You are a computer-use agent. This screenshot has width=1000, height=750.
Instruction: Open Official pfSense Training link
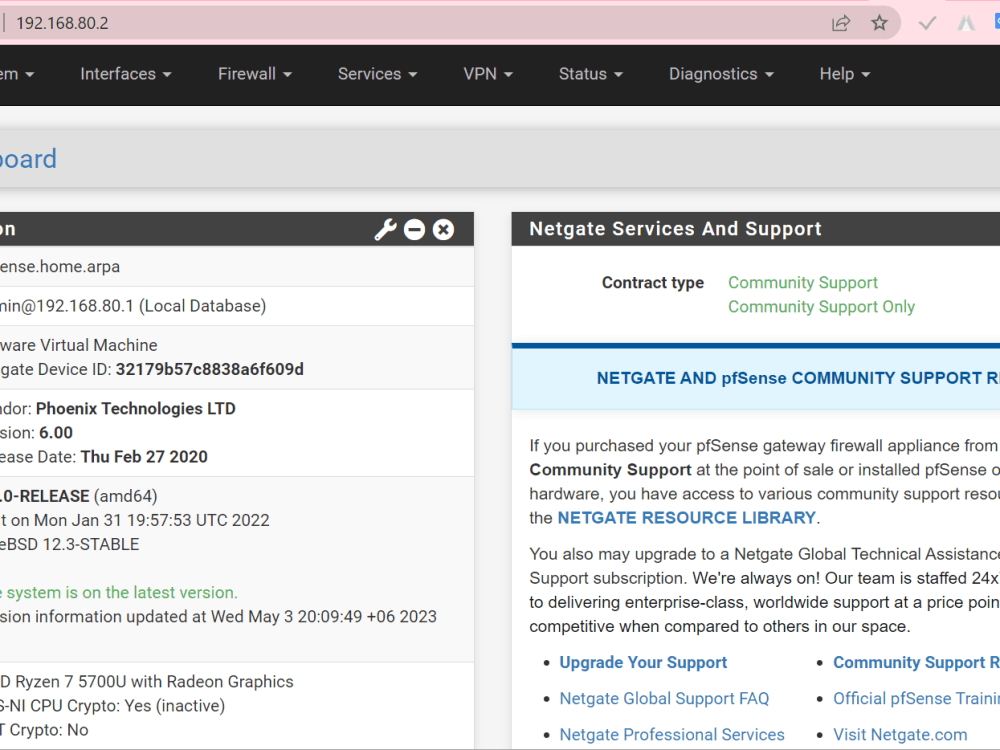click(916, 699)
